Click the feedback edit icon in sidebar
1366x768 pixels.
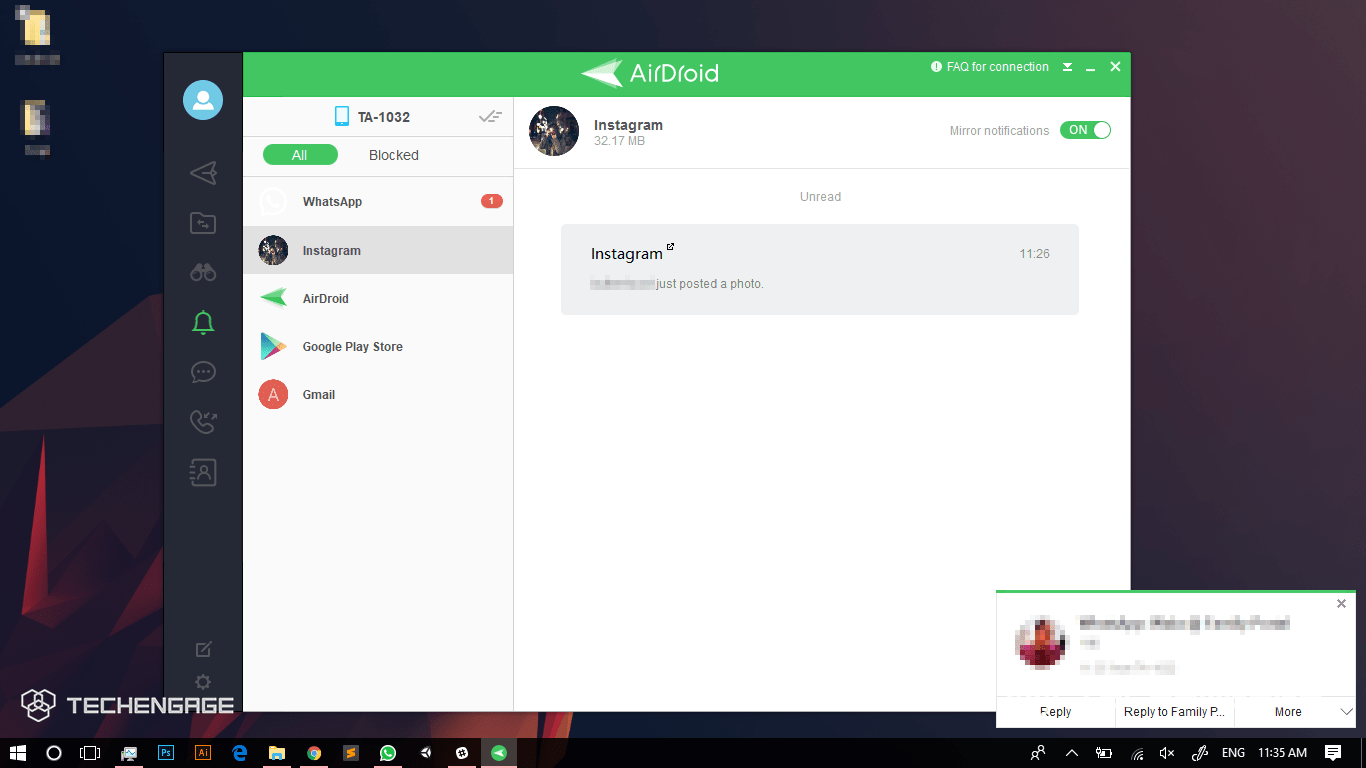click(203, 649)
